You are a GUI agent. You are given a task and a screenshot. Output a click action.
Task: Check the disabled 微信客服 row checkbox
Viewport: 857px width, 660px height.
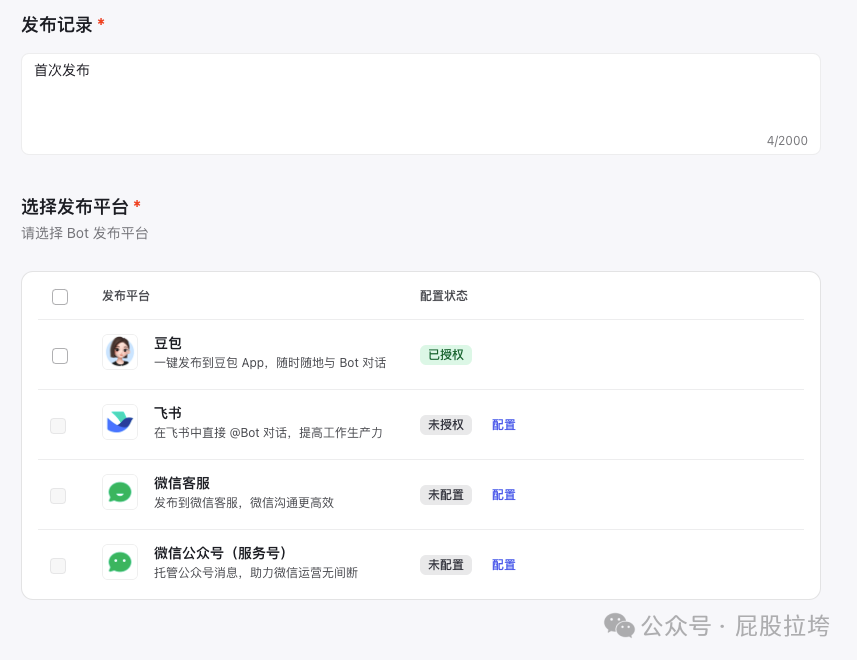click(x=58, y=496)
